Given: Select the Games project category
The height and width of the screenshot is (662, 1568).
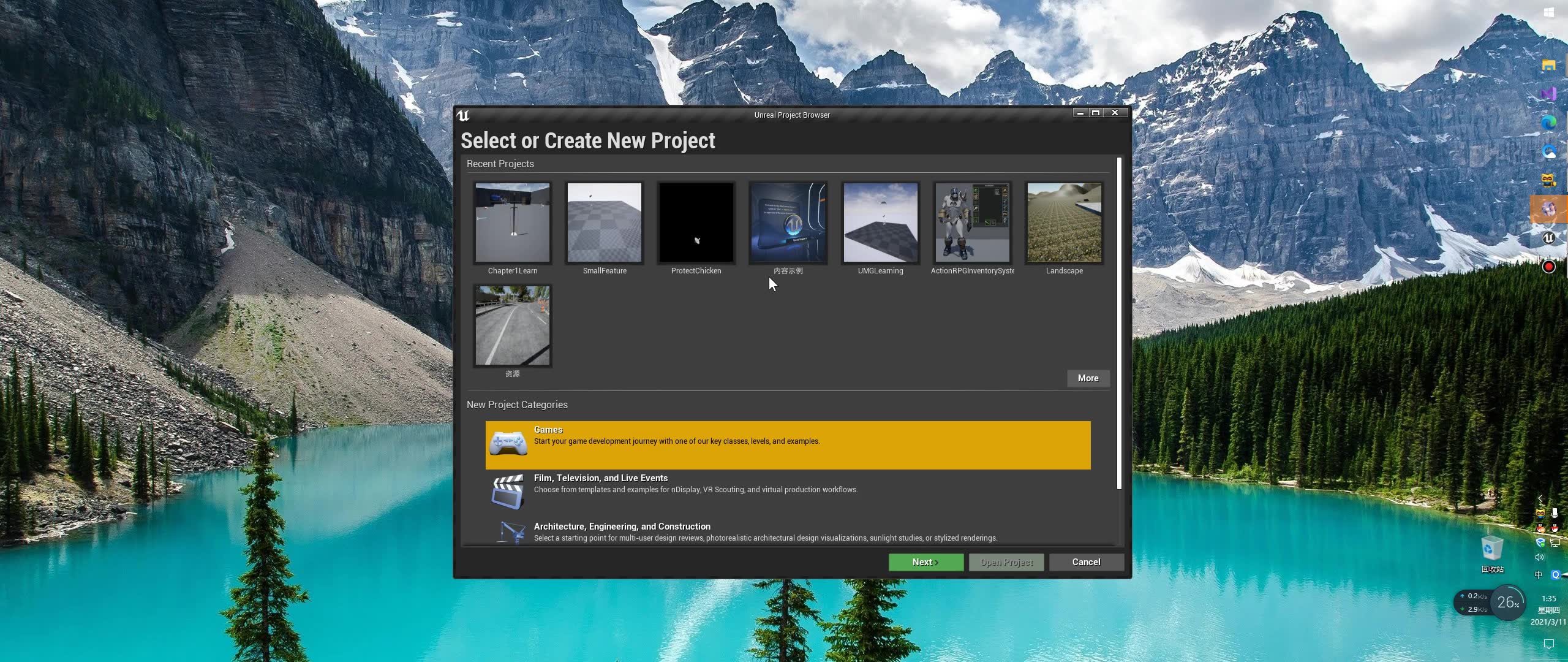Looking at the screenshot, I should point(788,444).
